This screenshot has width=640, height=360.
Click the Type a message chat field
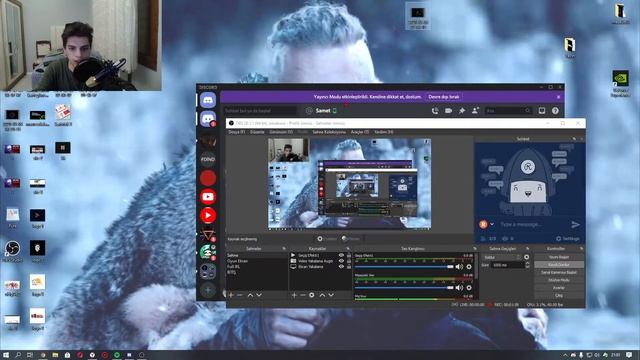click(533, 224)
